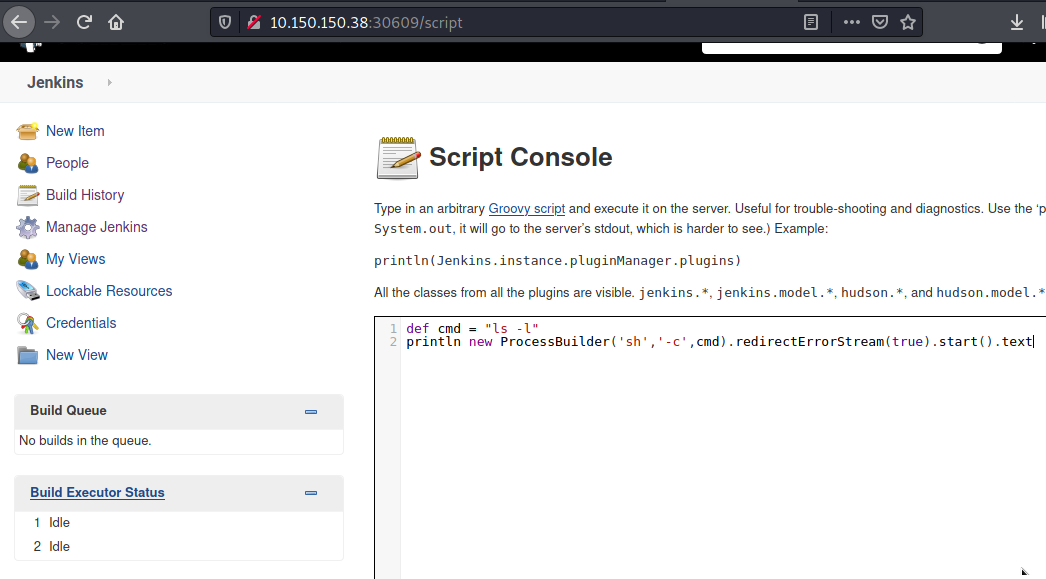Save page to Pocket icon
Viewport: 1046px width, 579px height.
(x=880, y=22)
